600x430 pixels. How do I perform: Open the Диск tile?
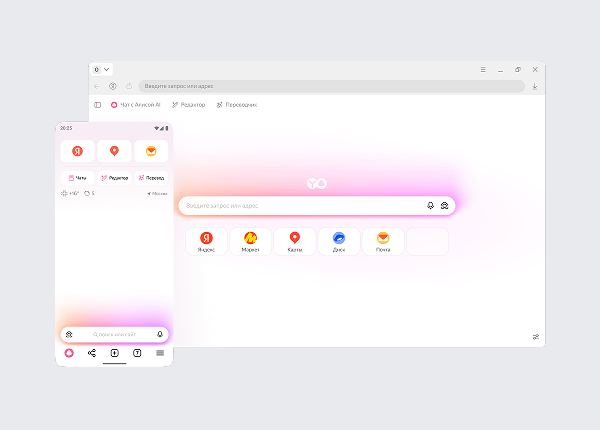point(339,242)
